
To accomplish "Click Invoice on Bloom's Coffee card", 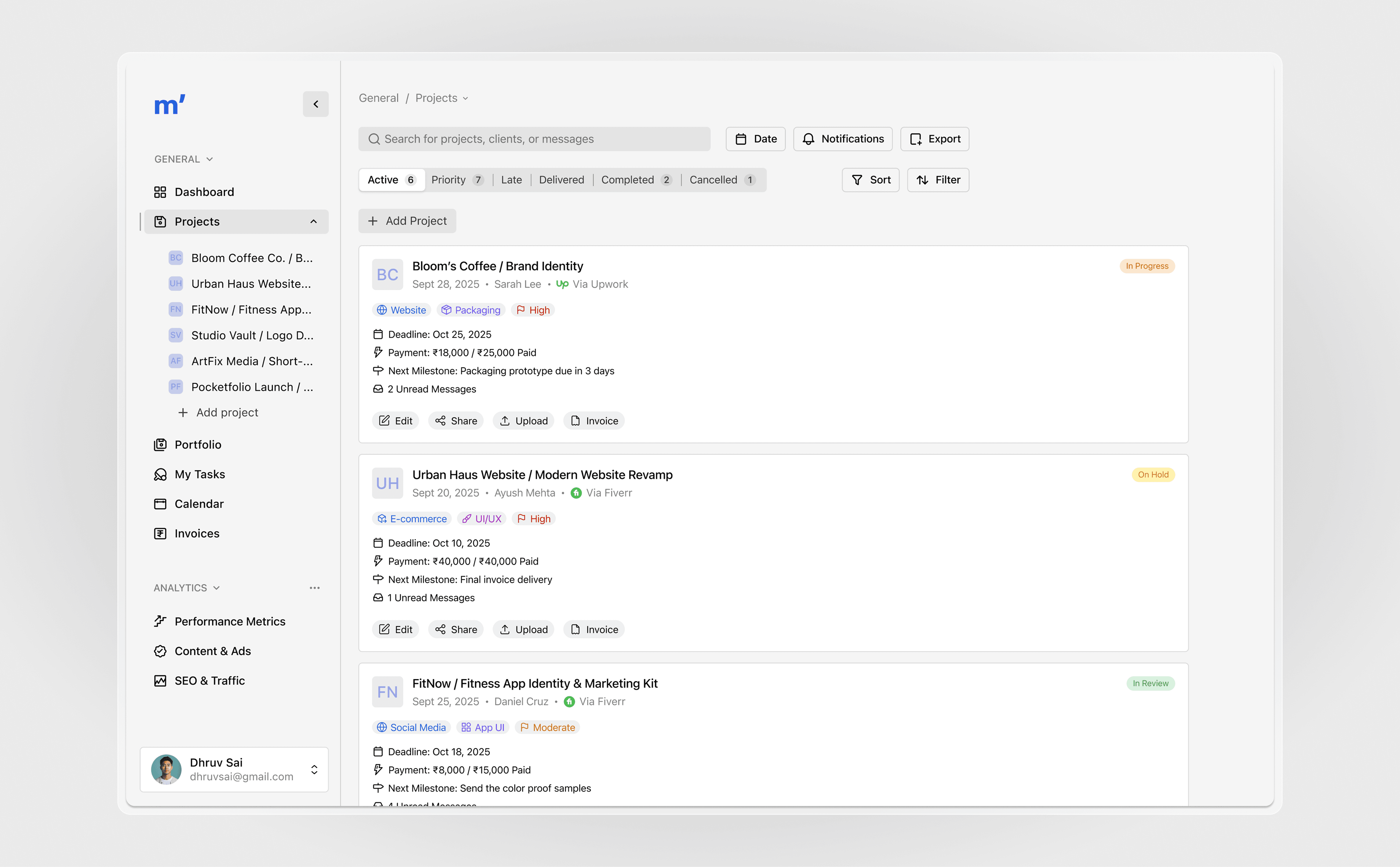I will [x=594, y=421].
